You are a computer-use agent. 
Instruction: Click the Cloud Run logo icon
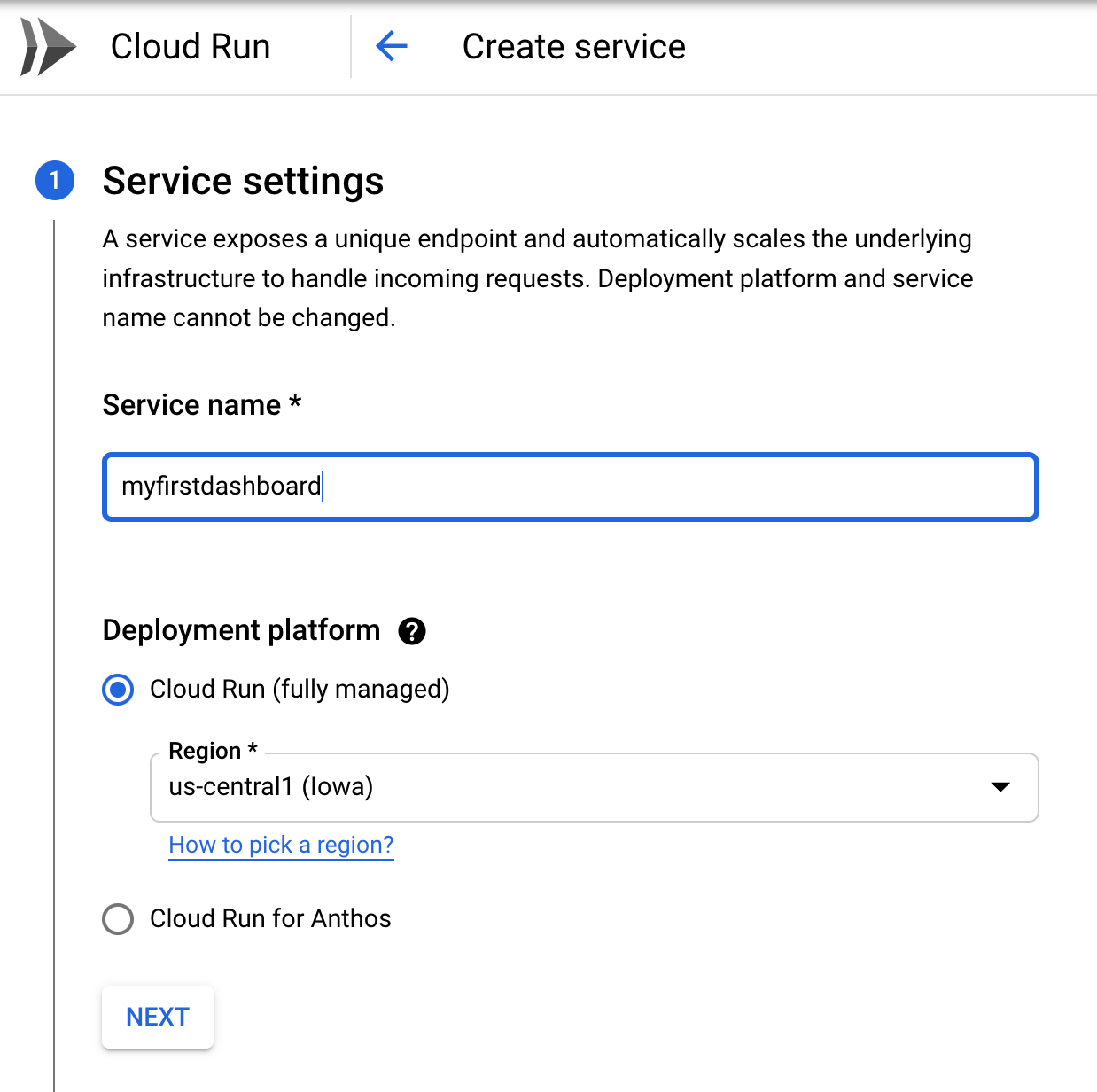pyautogui.click(x=48, y=47)
